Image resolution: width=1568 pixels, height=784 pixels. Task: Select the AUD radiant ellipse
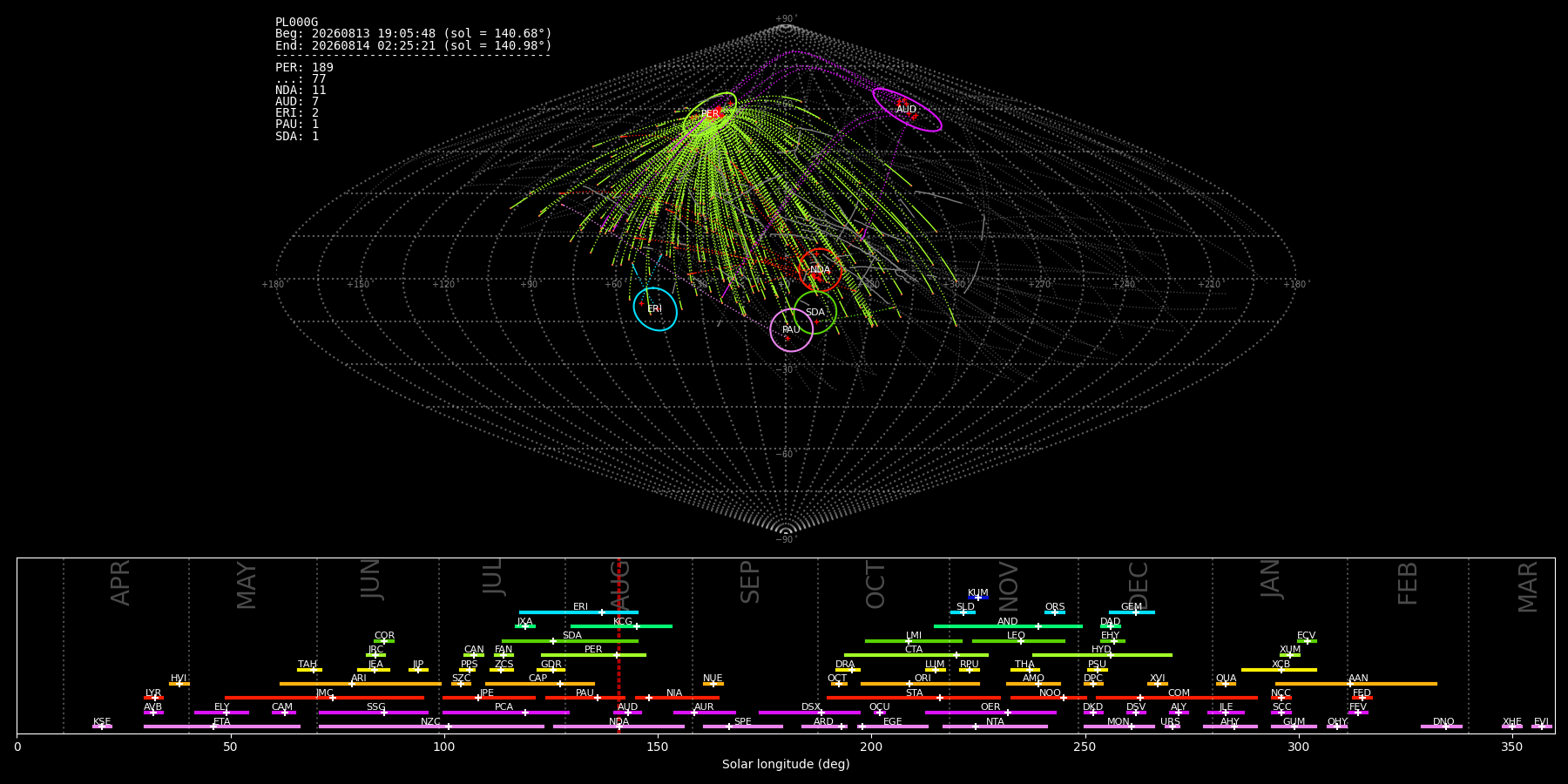907,110
